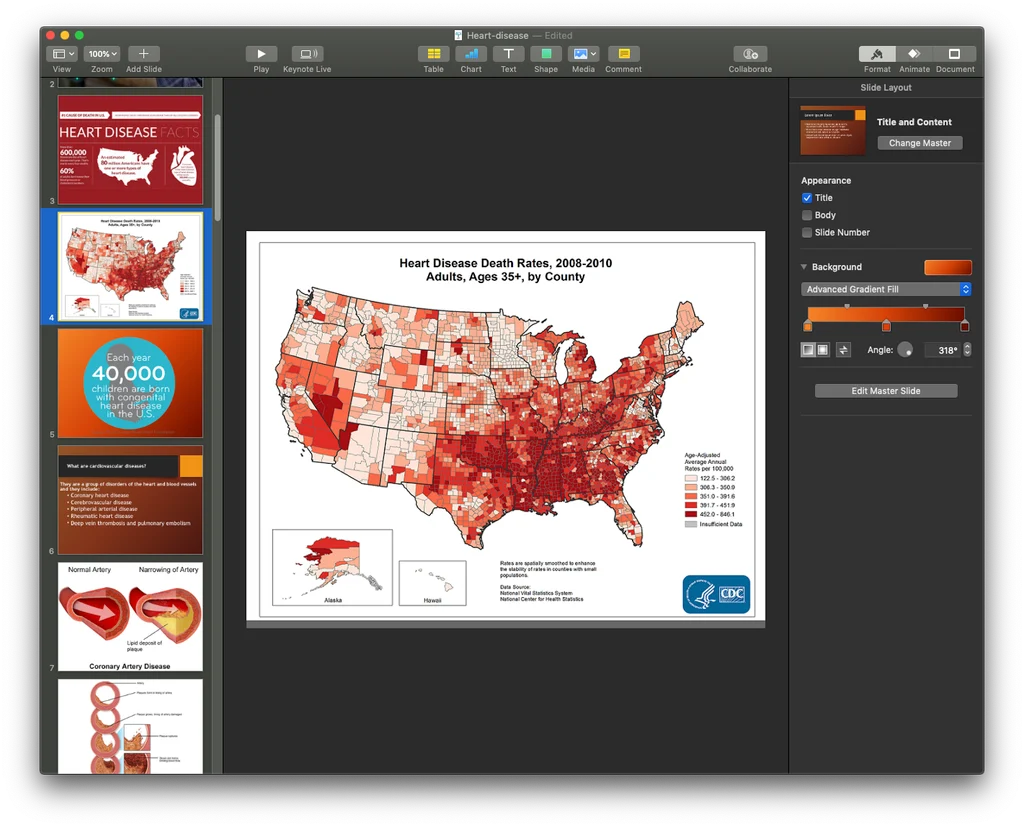The width and height of the screenshot is (1024, 827).
Task: Open the Background color swatch
Action: 948,267
